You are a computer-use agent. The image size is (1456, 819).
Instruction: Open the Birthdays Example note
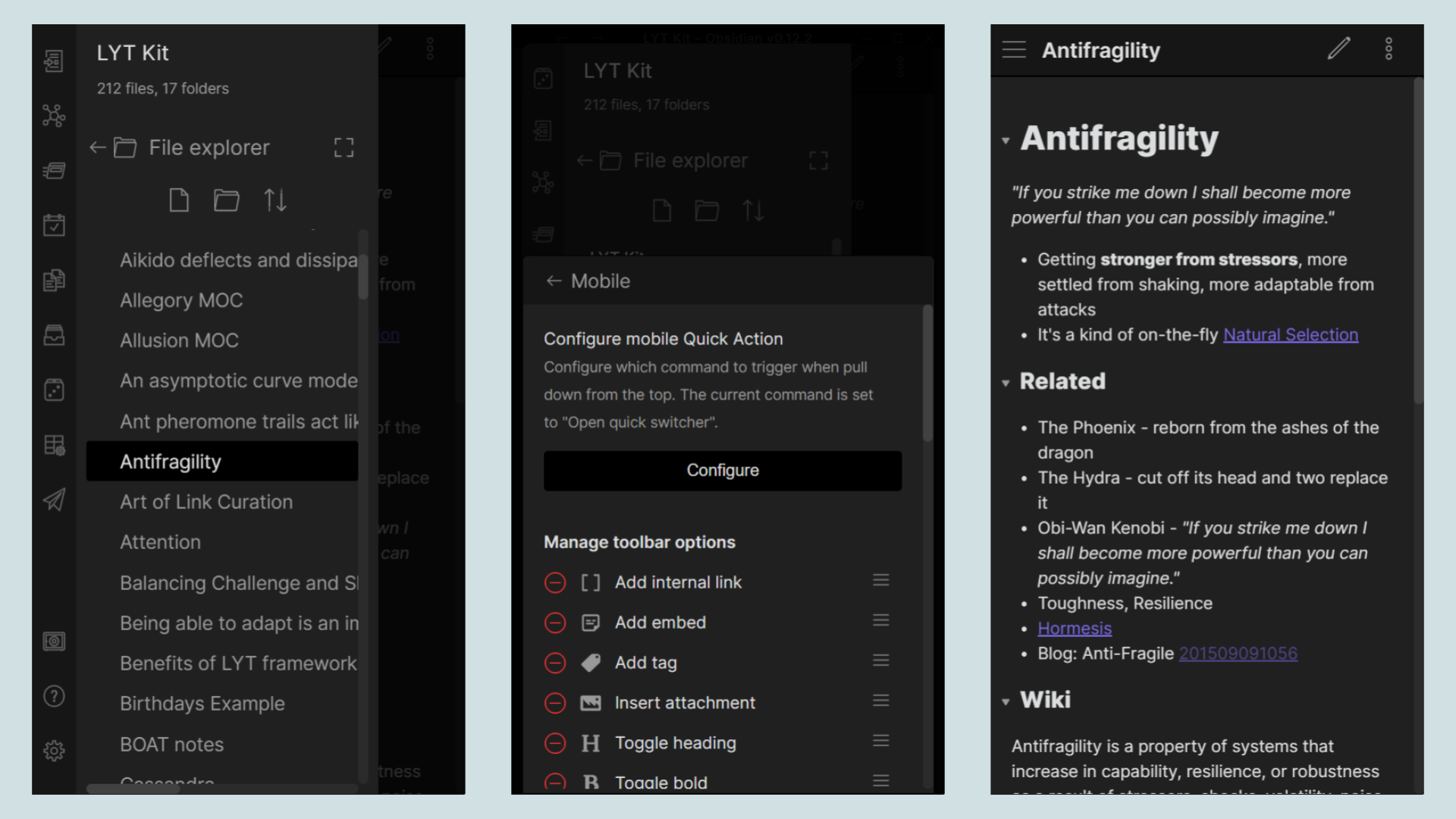tap(222, 704)
